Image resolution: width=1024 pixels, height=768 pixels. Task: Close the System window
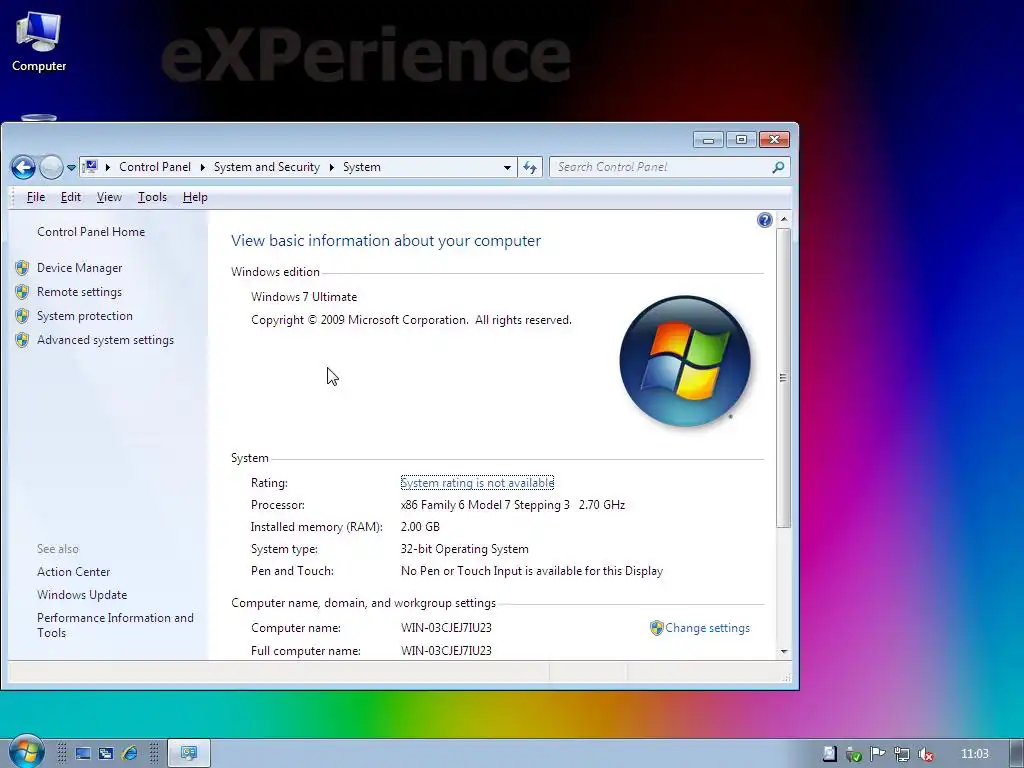click(x=775, y=140)
